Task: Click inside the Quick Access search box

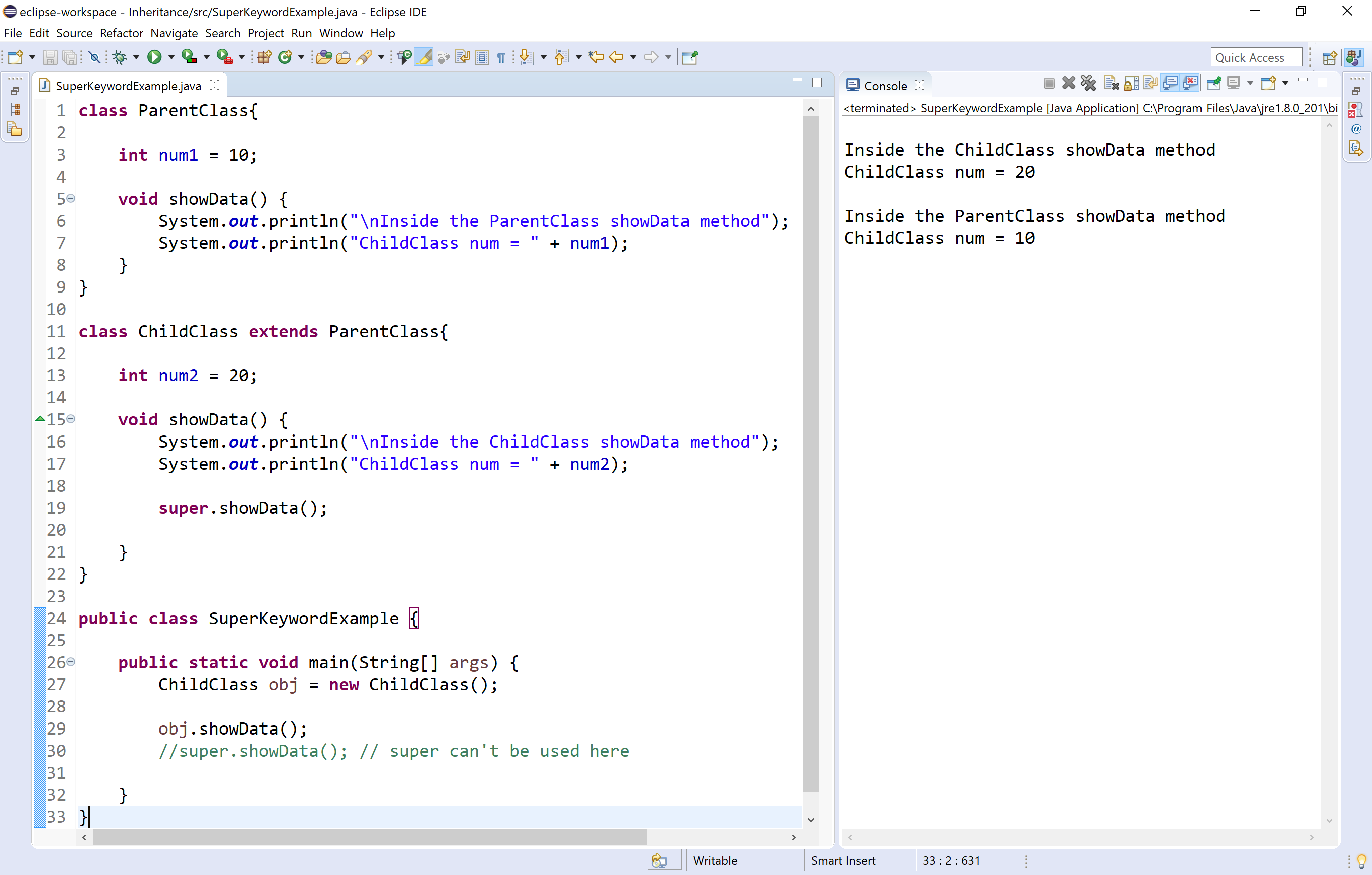Action: tap(1256, 56)
